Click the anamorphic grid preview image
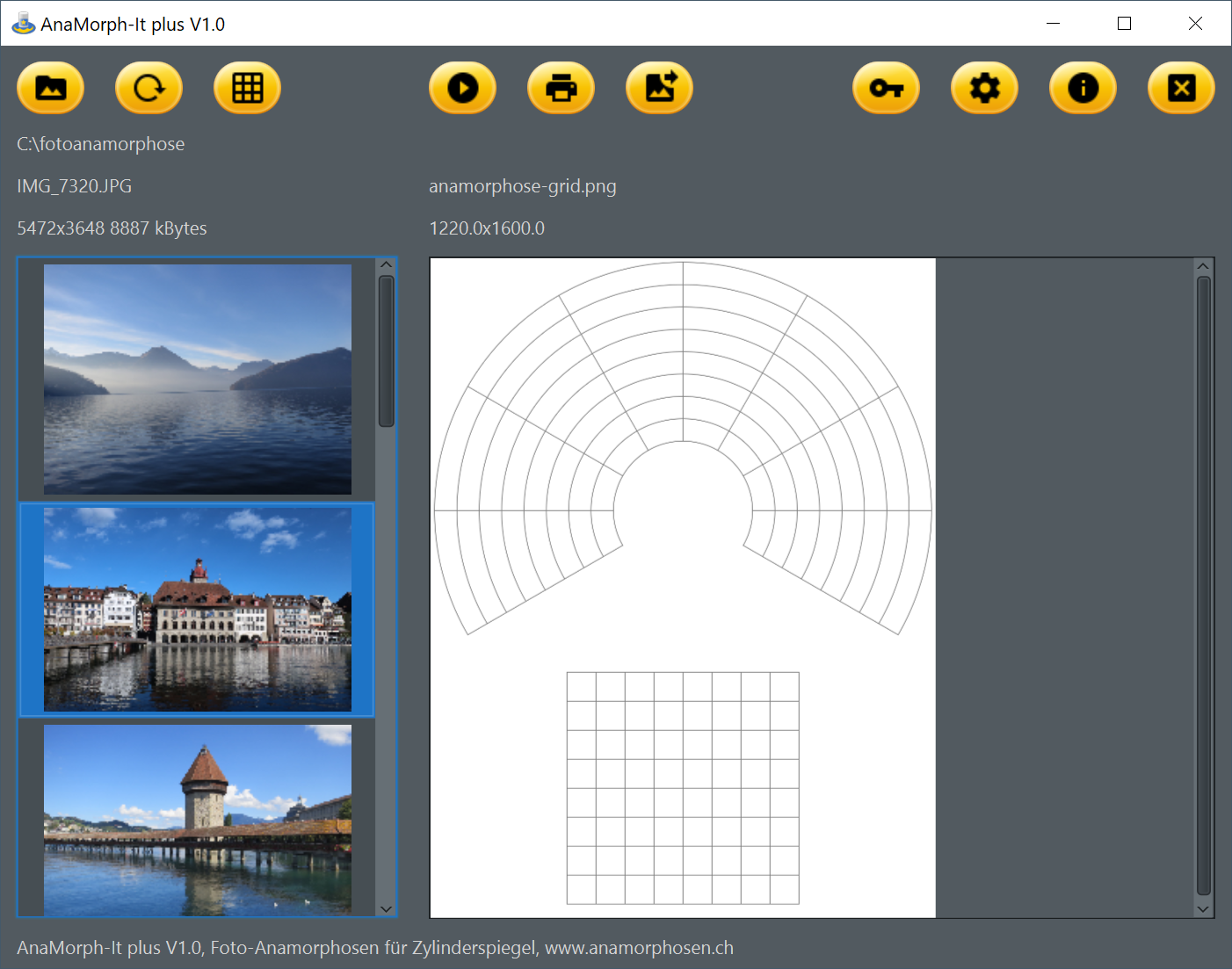Screen dimensions: 1232x969 683,587
